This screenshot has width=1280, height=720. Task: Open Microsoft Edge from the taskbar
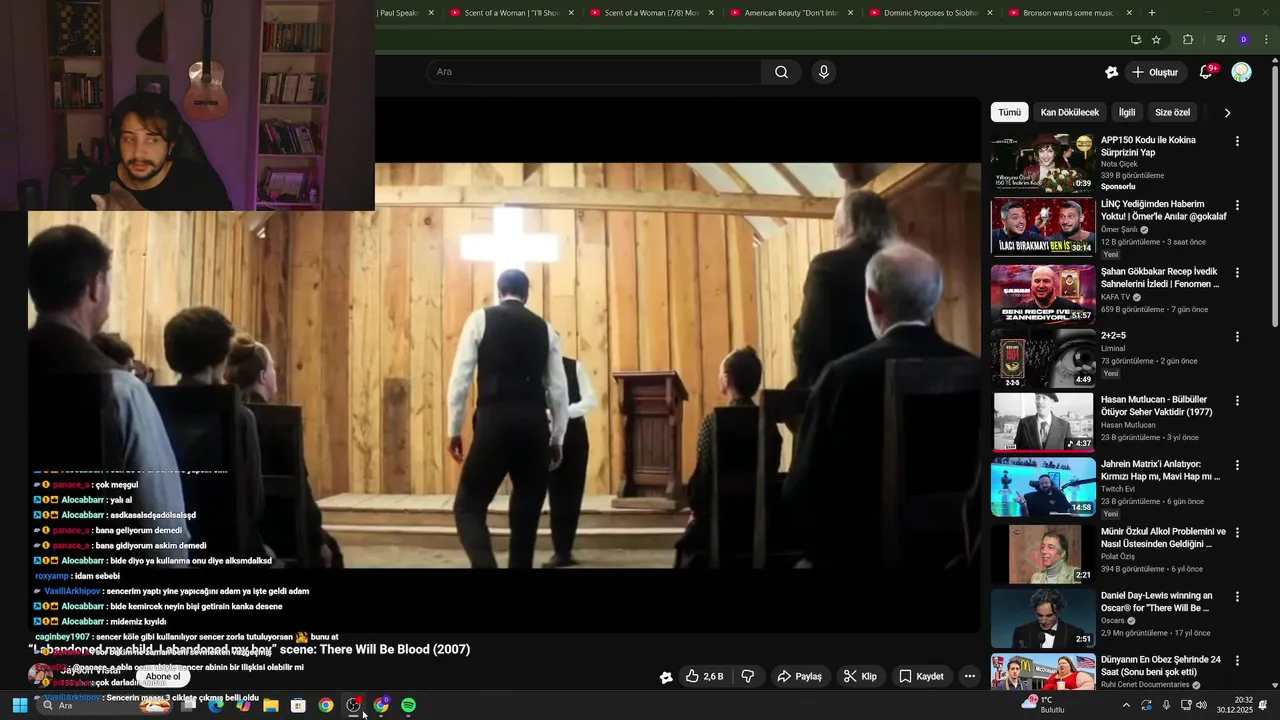(215, 705)
